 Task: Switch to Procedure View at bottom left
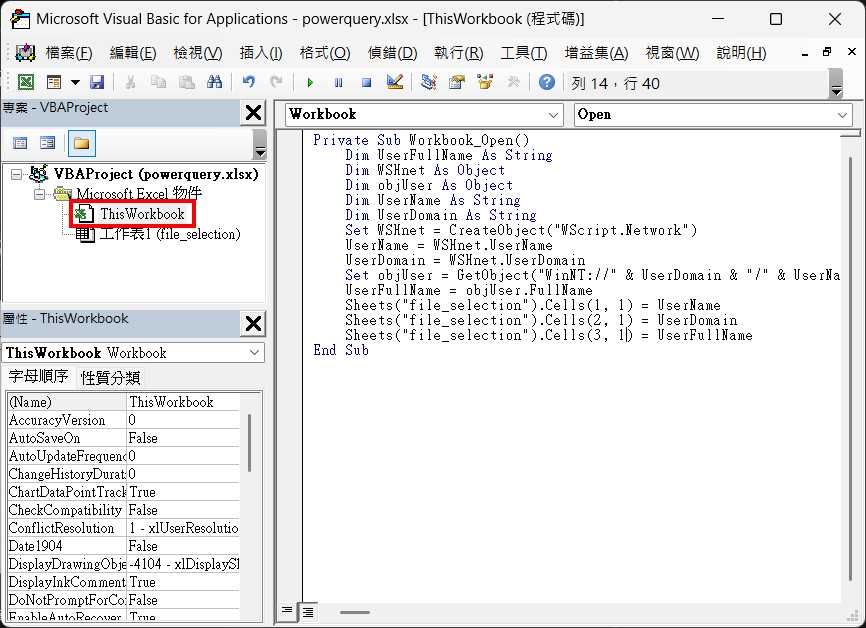tap(287, 611)
